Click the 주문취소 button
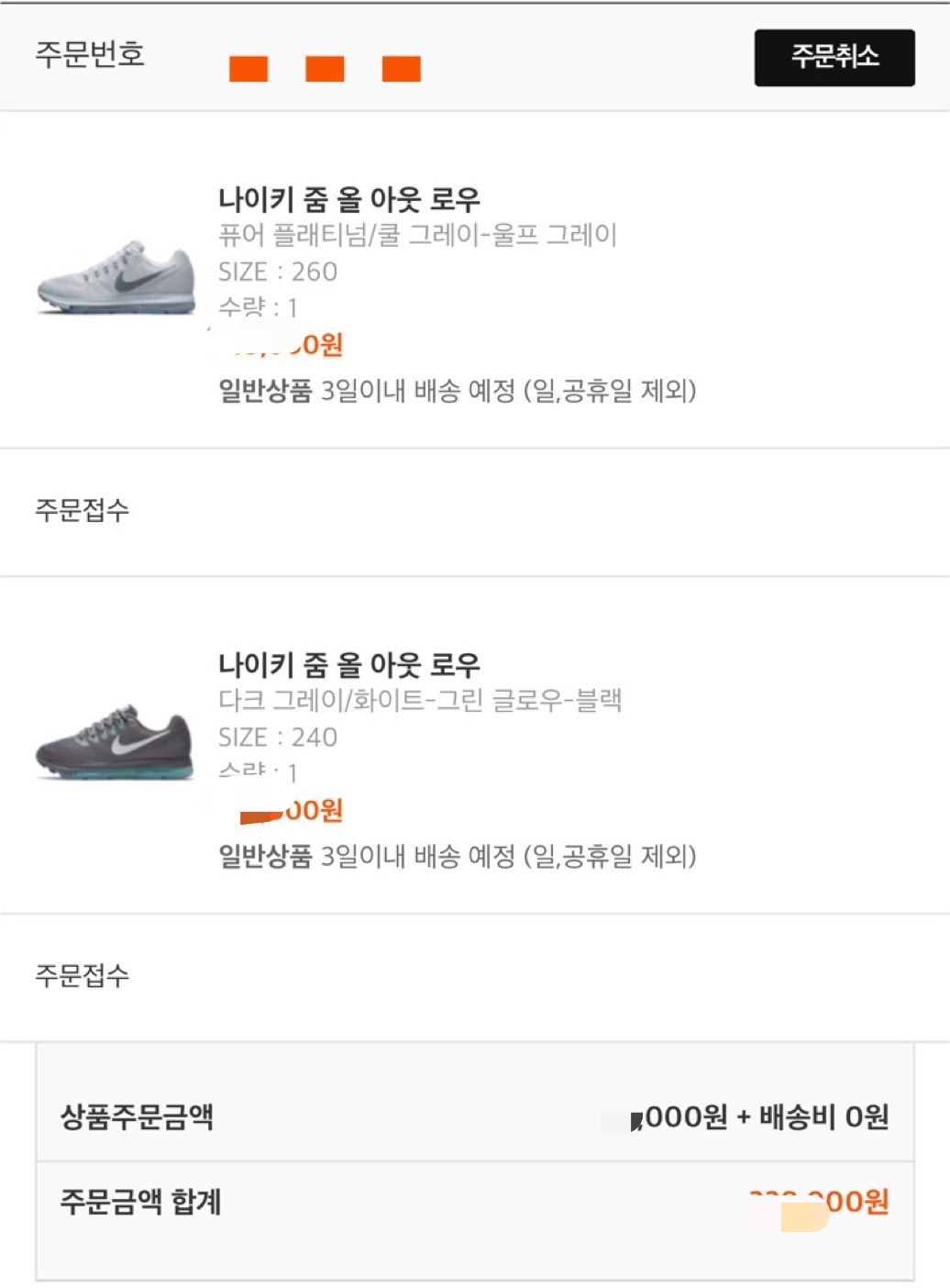The height and width of the screenshot is (1288, 950). [x=834, y=58]
